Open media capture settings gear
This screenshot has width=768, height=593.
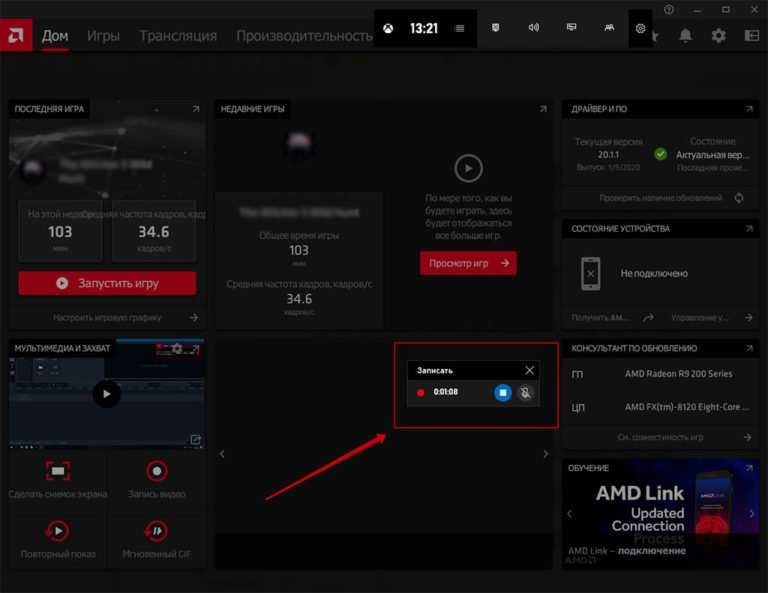tap(177, 349)
